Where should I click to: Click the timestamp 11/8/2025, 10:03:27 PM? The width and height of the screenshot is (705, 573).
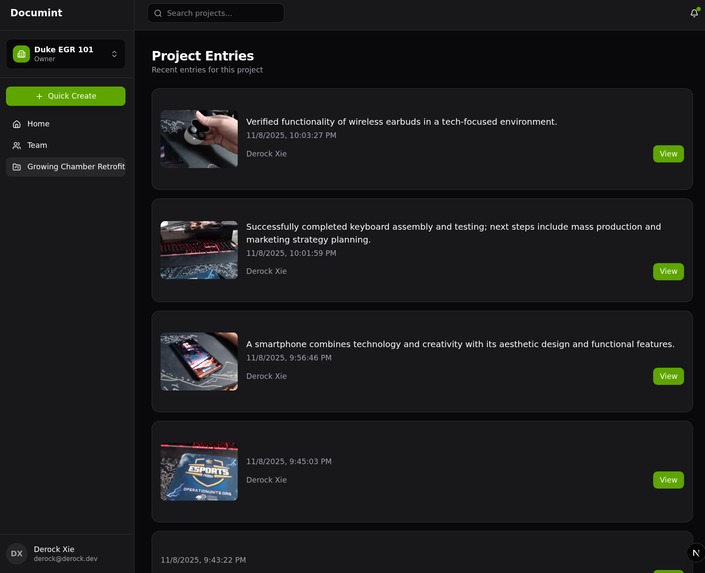tap(291, 135)
